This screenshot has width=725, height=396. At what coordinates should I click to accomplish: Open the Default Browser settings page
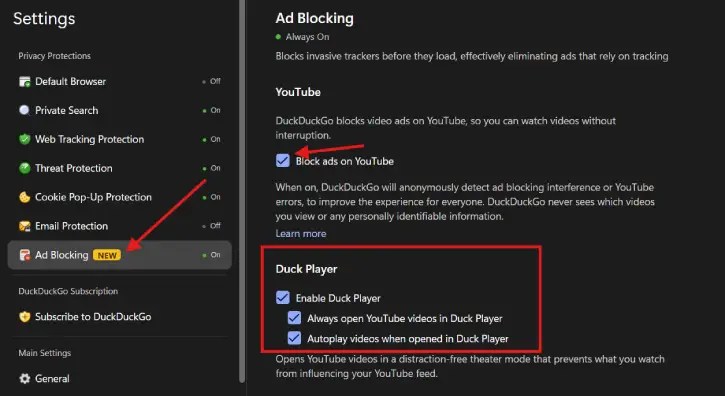point(119,82)
